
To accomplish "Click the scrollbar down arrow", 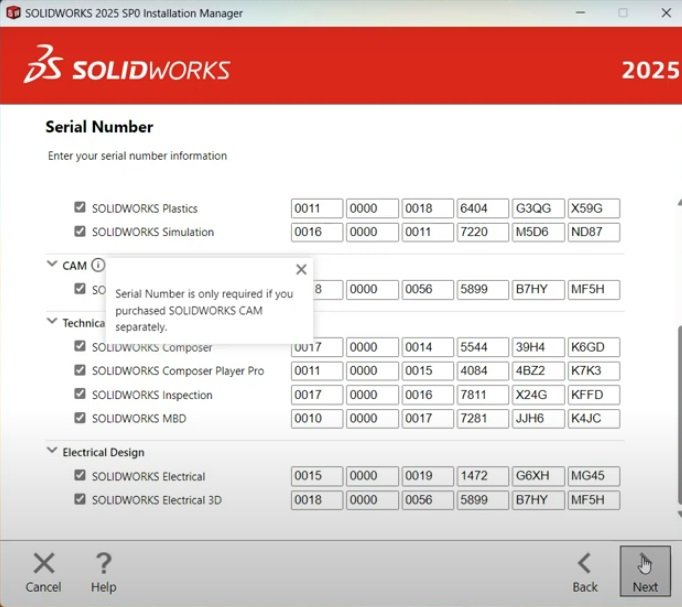I will 679,514.
